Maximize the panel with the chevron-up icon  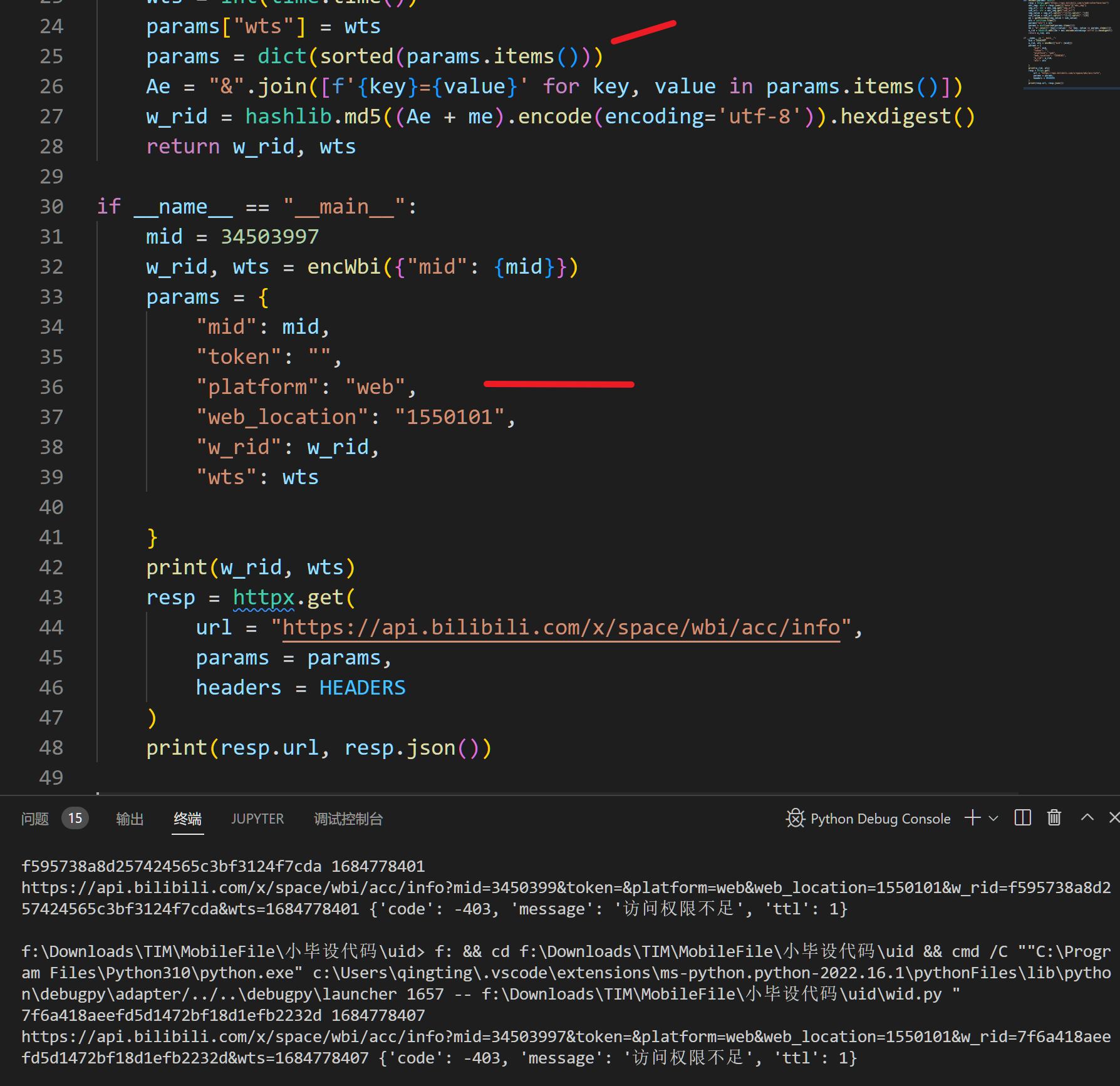point(1087,818)
